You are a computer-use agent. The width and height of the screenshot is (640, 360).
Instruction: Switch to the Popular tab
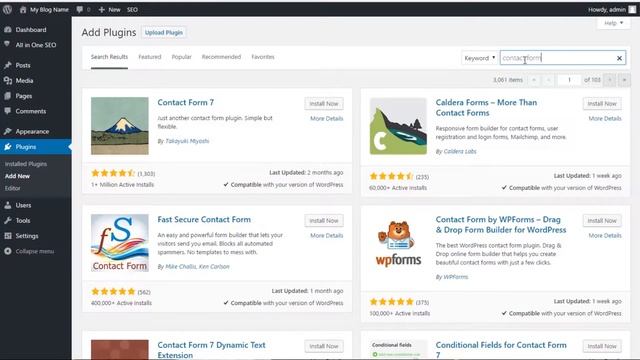click(182, 57)
